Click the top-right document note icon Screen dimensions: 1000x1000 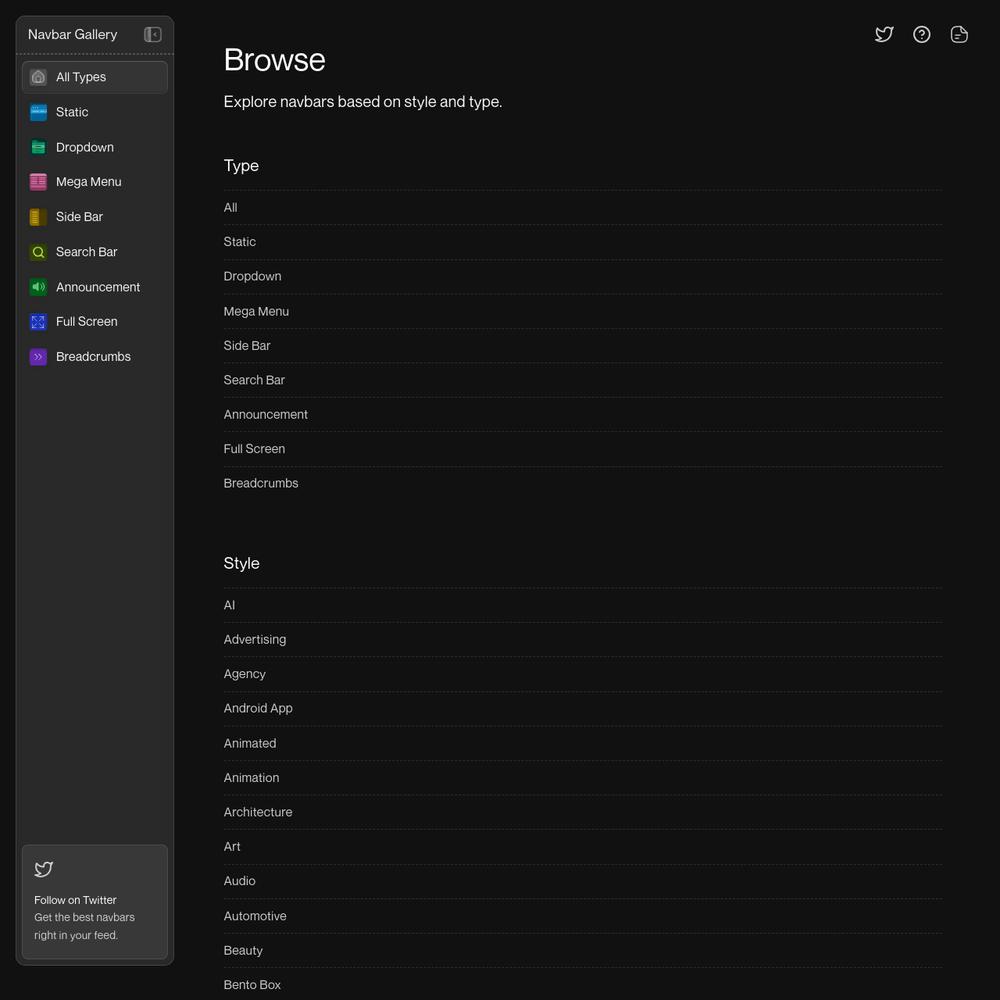pyautogui.click(x=959, y=34)
